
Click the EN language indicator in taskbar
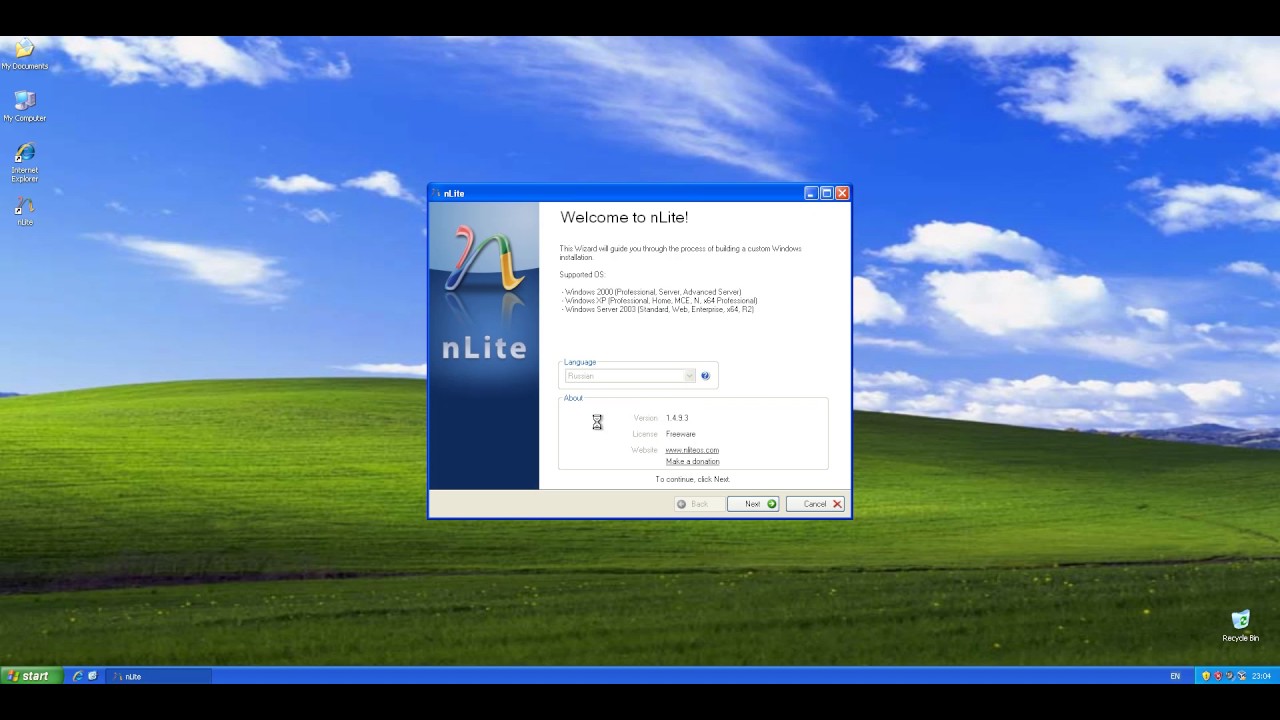coord(1175,676)
